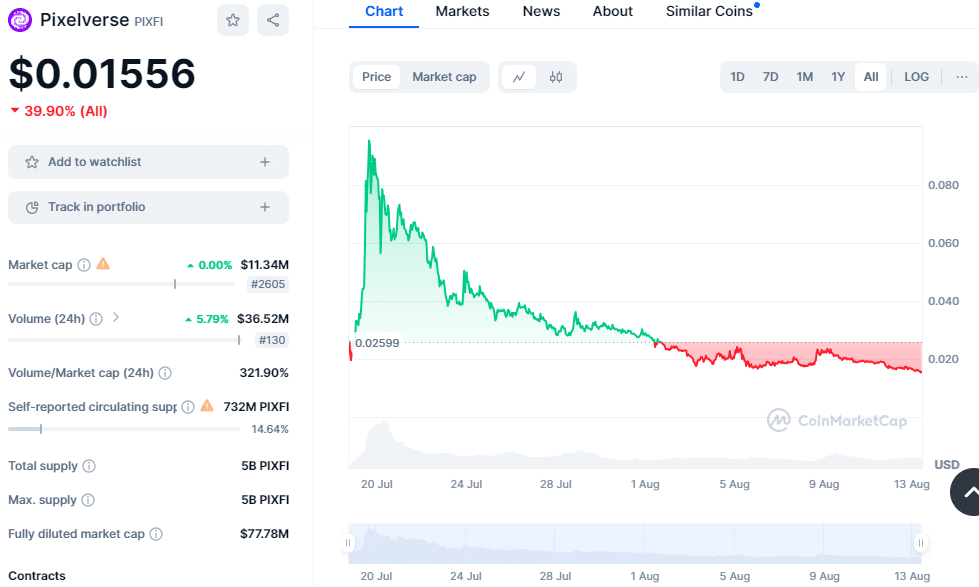979x587 pixels.
Task: Click the 732M PIXFI supply value
Action: coord(256,407)
